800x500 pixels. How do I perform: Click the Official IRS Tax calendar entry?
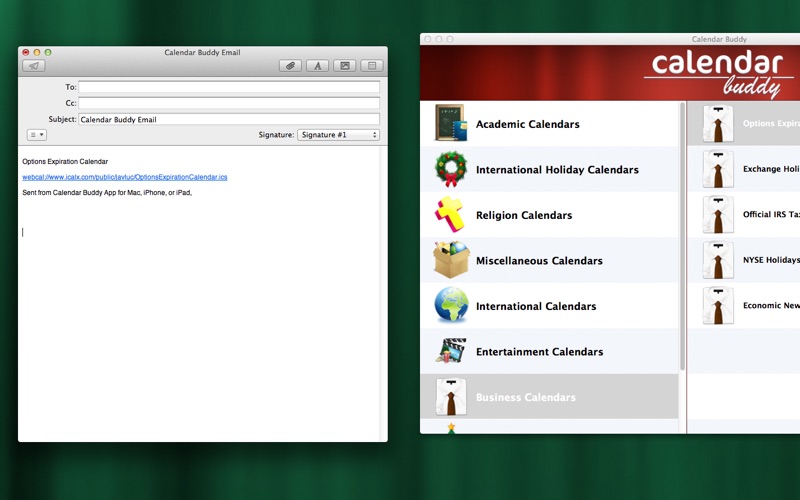(744, 214)
